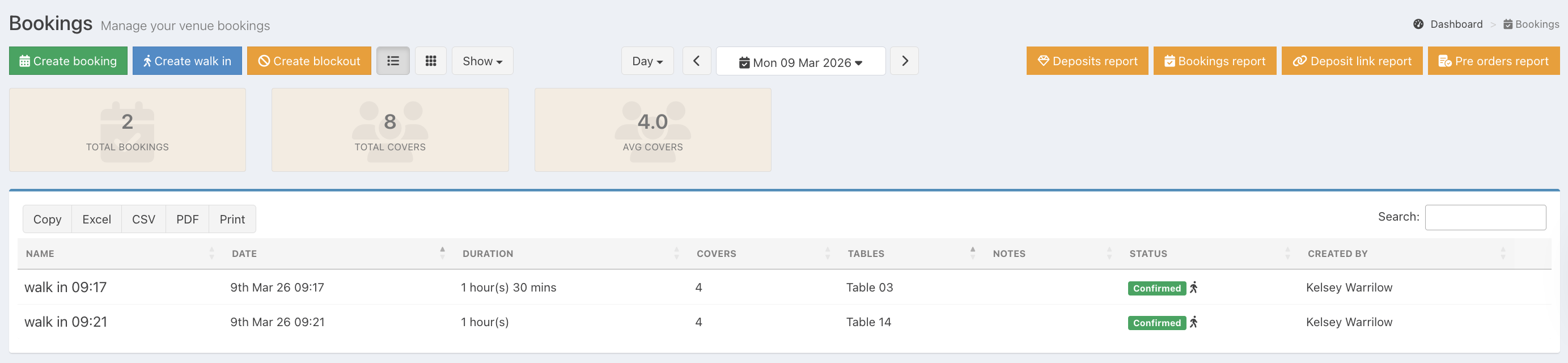
Task: Expand the Show dropdown
Action: 482,61
